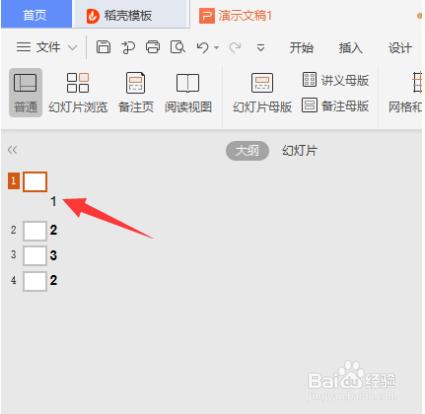
Task: Click the orange slide number 1 marker
Action: click(14, 181)
